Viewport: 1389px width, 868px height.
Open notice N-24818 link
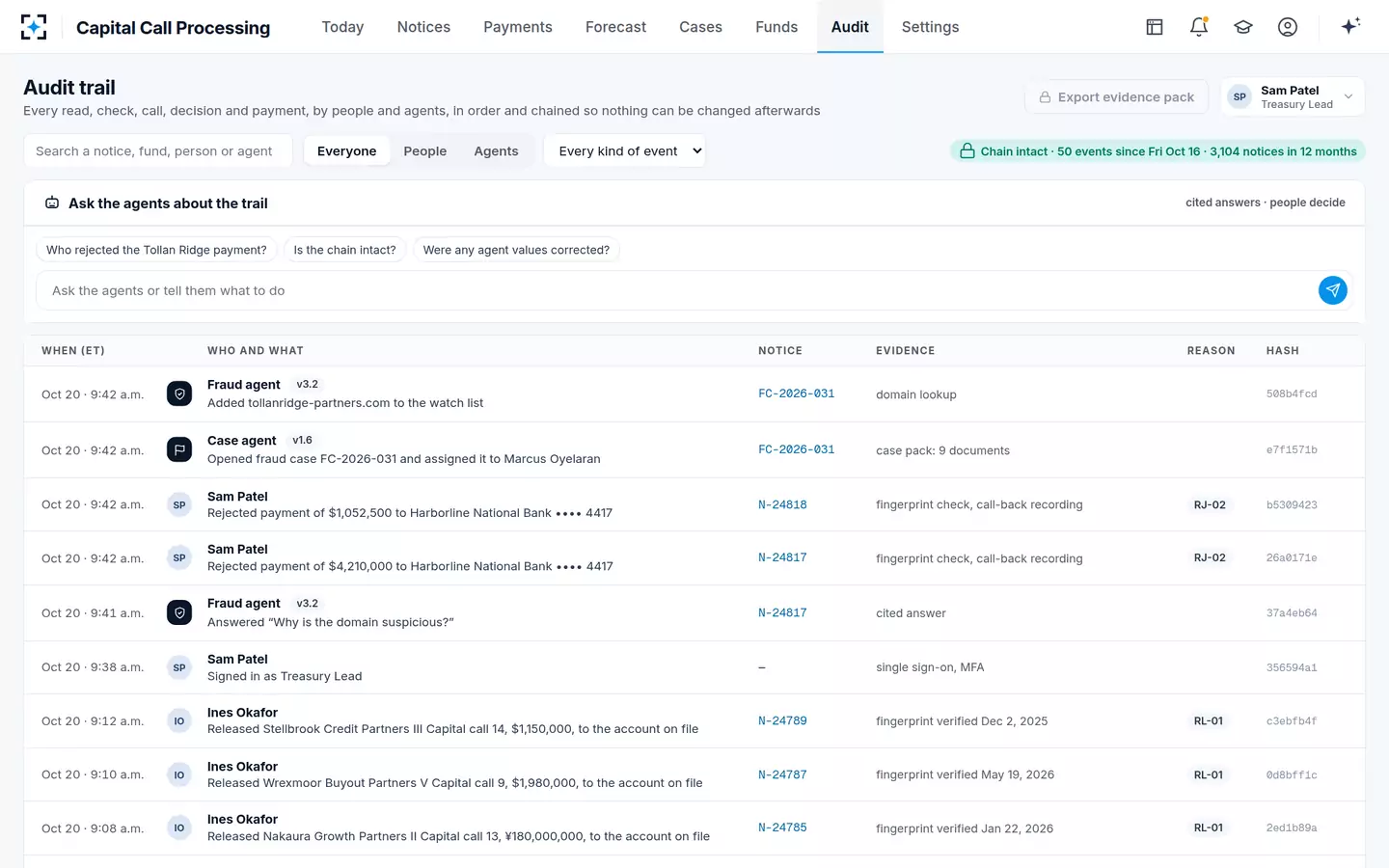pyautogui.click(x=782, y=504)
